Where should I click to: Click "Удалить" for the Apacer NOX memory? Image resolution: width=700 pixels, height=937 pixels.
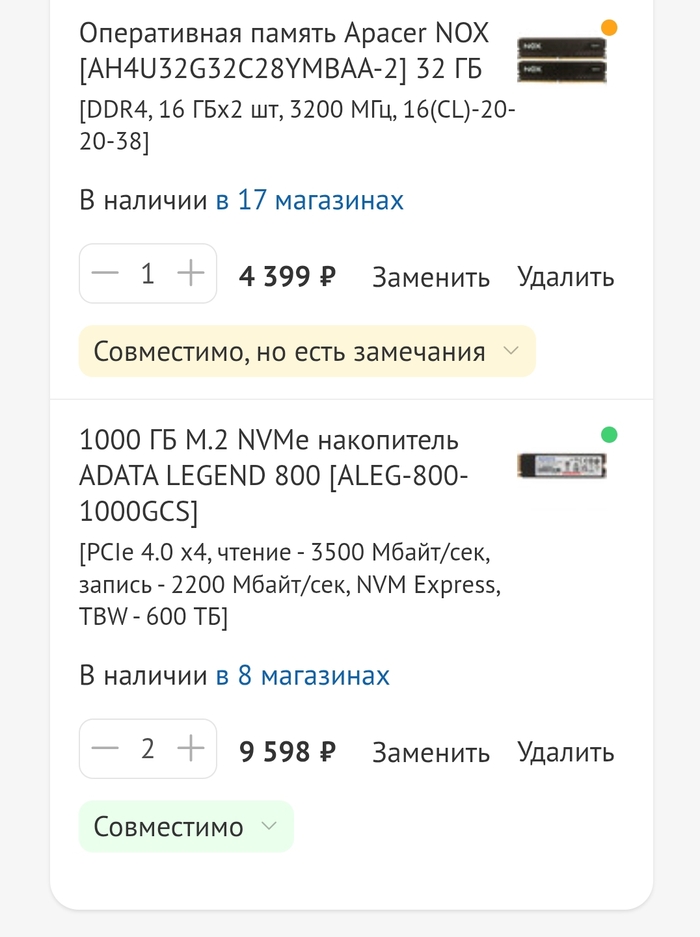(x=565, y=277)
